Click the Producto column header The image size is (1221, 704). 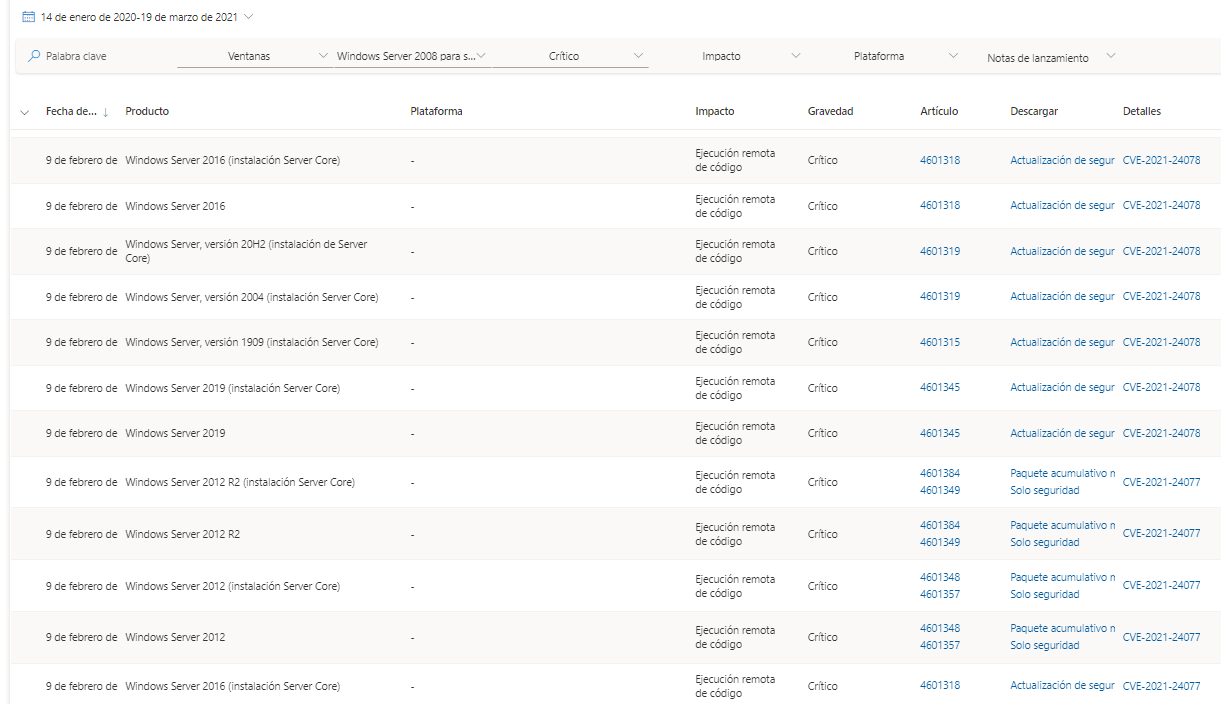(x=147, y=111)
